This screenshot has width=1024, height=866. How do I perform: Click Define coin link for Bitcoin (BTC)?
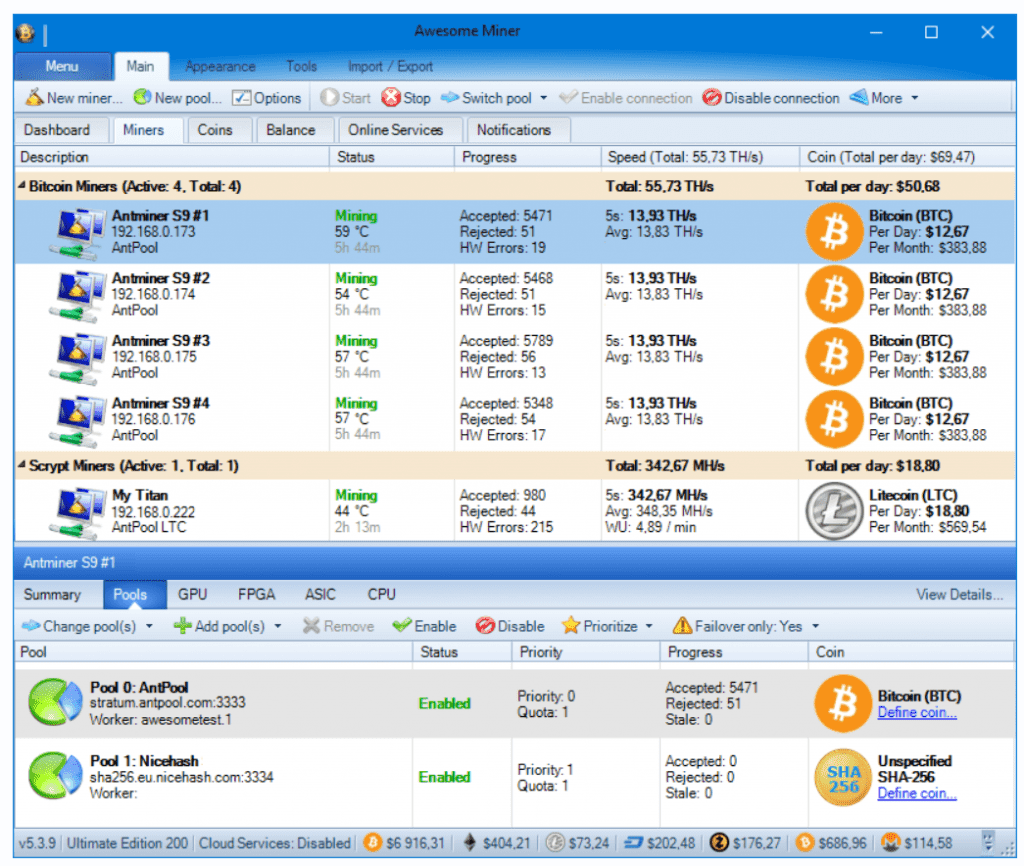coord(917,713)
